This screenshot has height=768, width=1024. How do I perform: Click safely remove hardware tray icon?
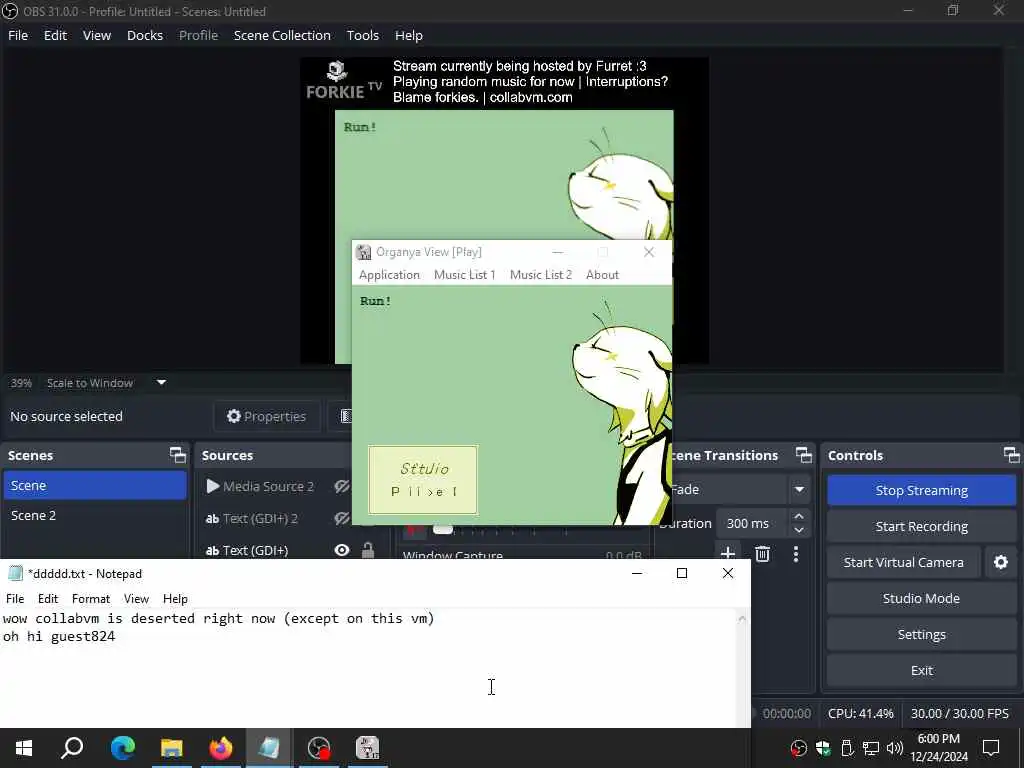847,748
